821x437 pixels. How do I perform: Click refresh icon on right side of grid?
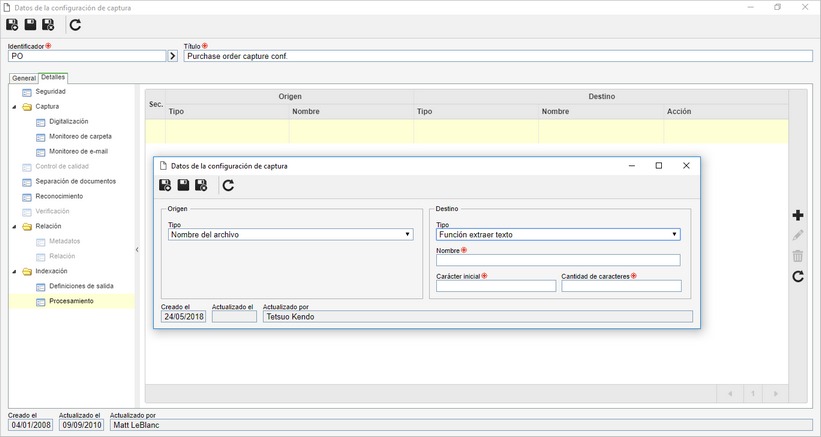click(x=798, y=276)
